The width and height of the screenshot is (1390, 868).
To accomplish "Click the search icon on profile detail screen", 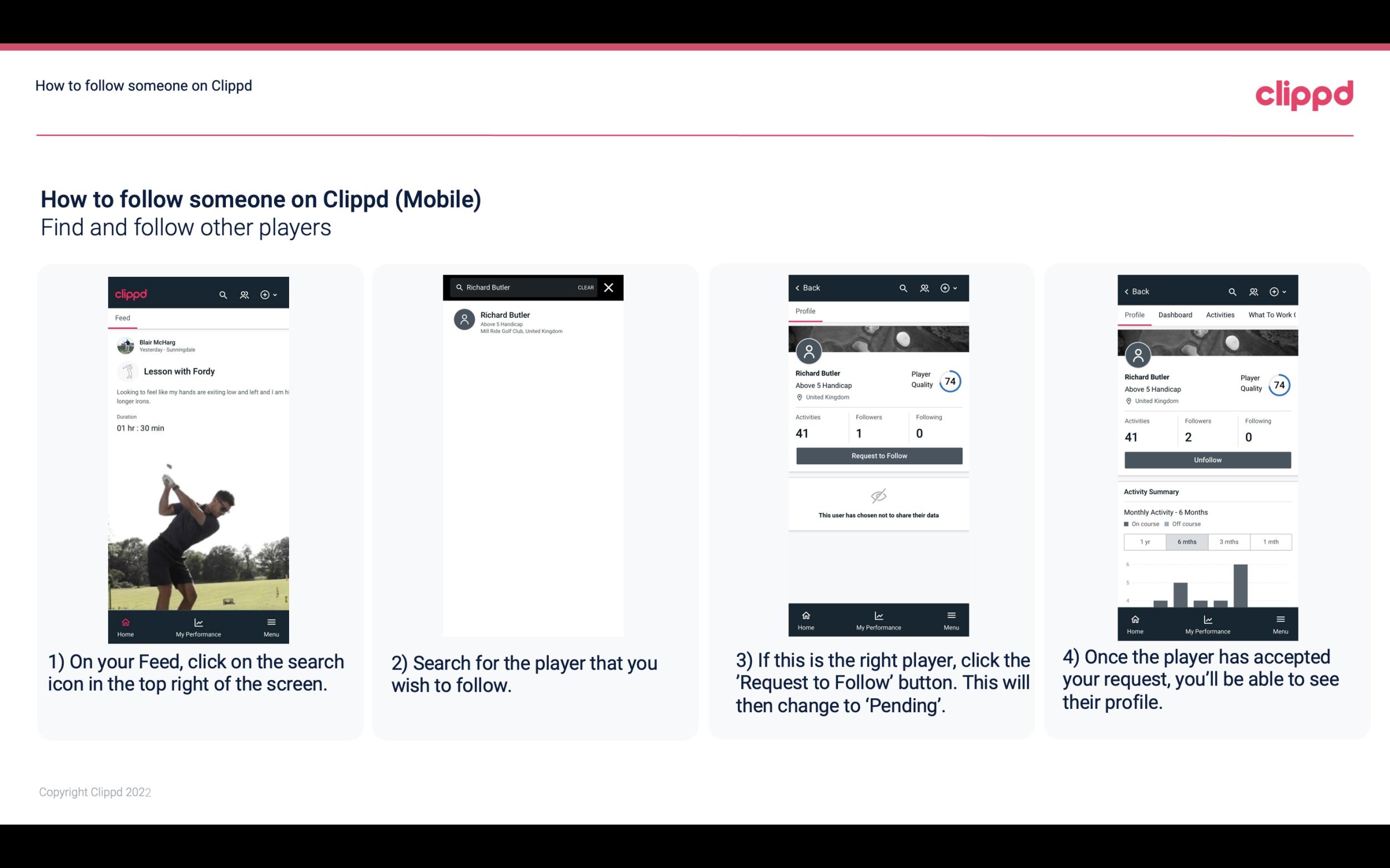I will [903, 288].
